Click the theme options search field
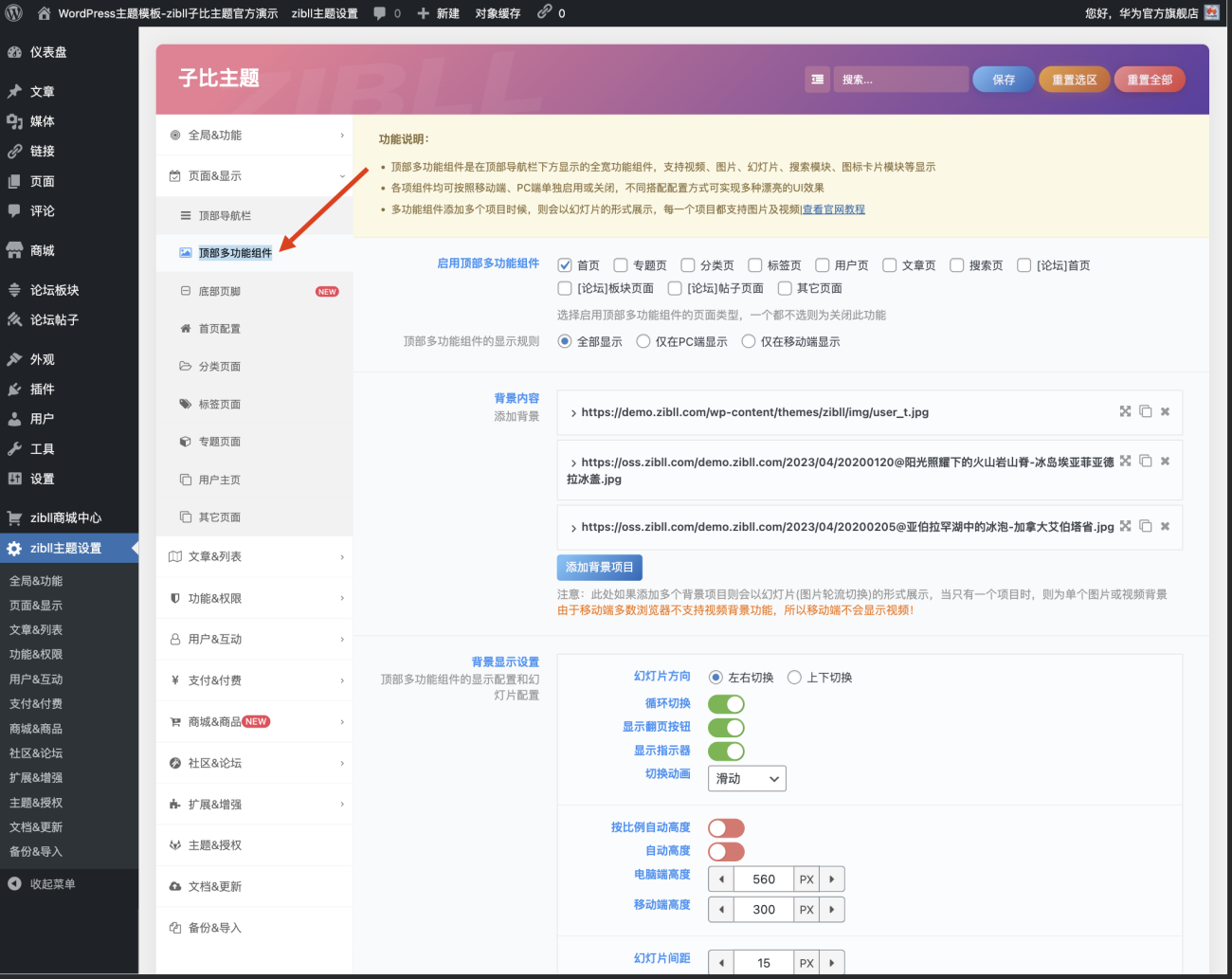 pyautogui.click(x=900, y=80)
